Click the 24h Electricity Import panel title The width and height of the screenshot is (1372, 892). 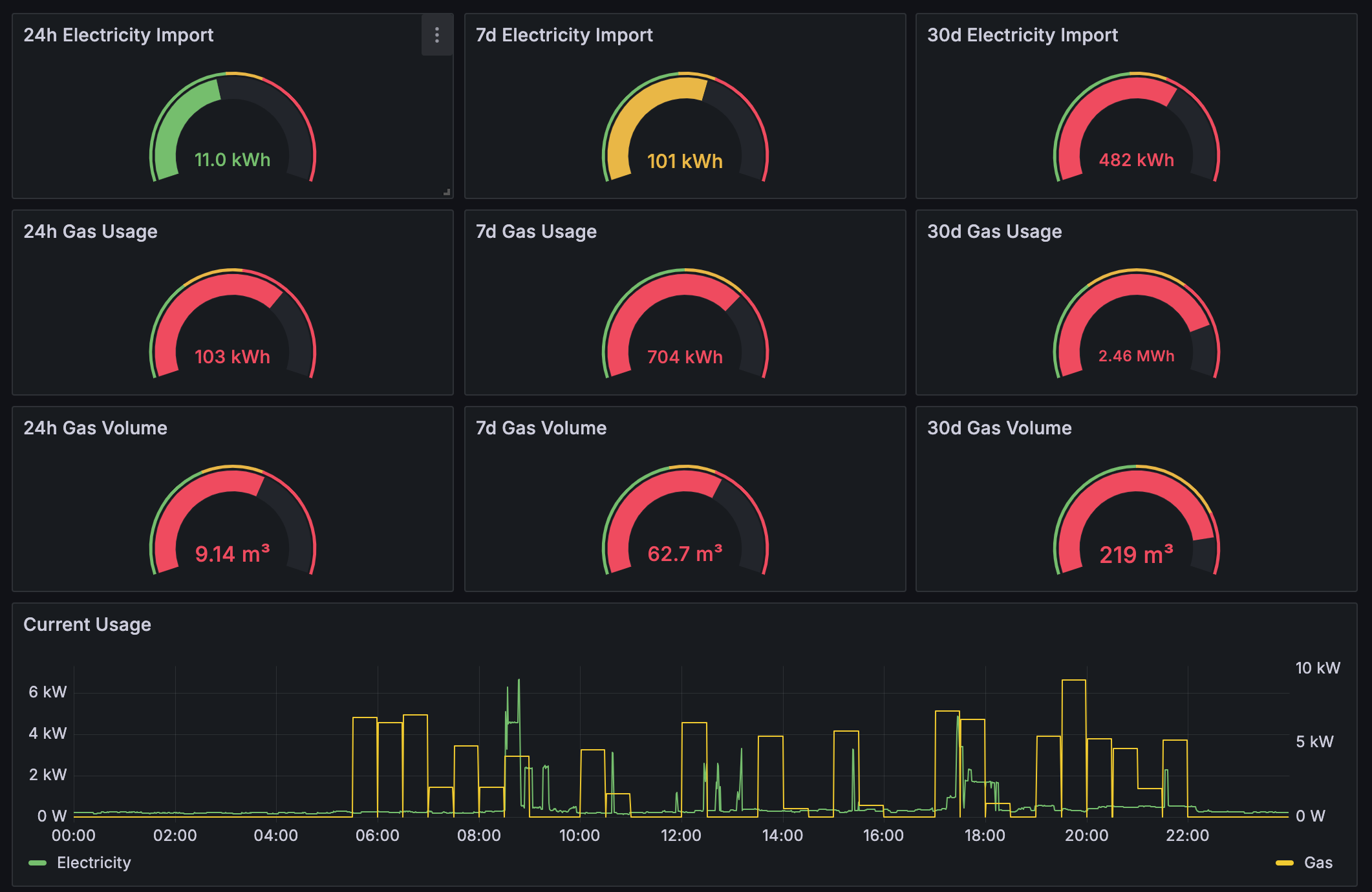118,35
